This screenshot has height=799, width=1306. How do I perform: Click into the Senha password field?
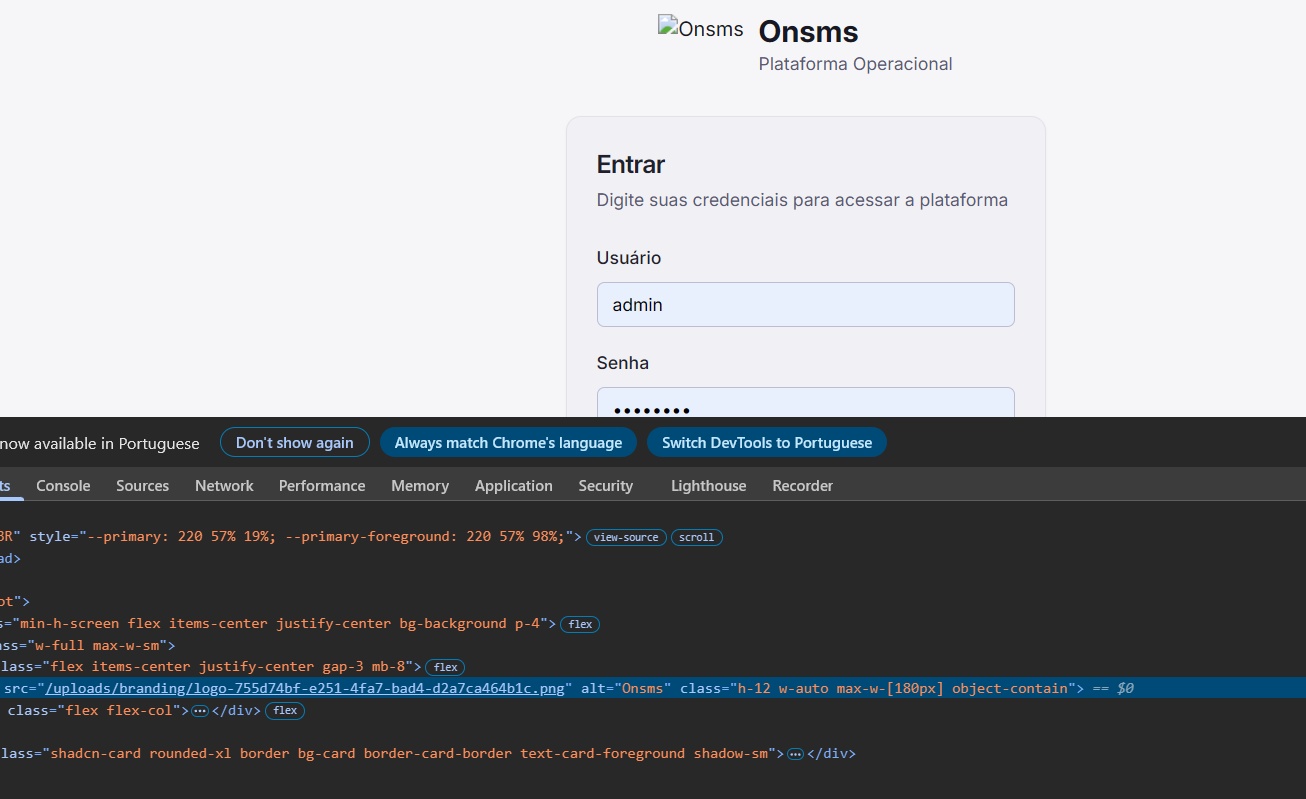point(805,404)
